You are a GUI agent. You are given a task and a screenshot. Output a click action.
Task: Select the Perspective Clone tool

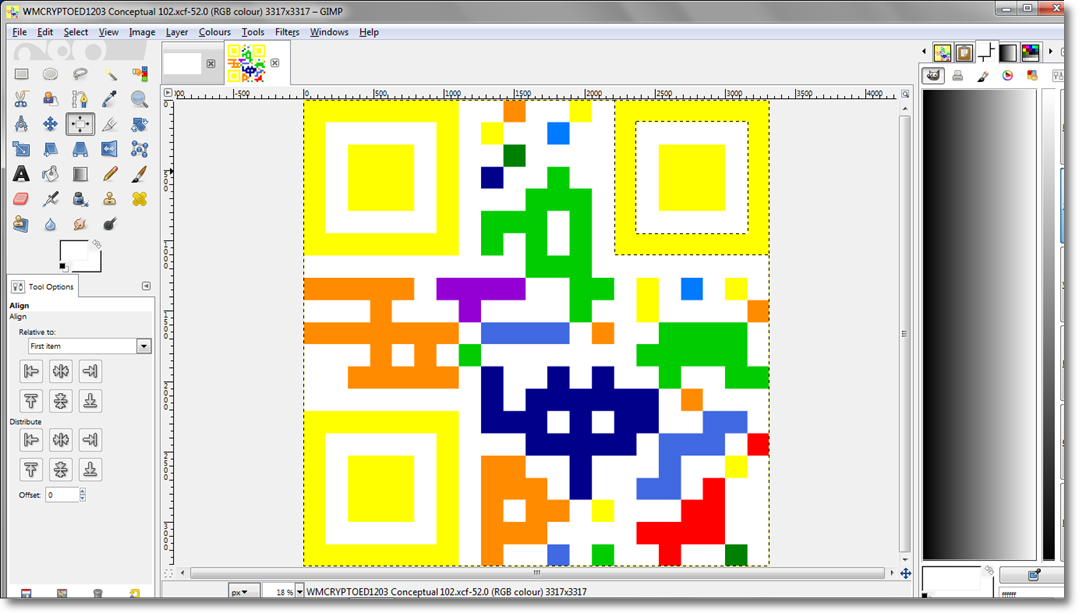(x=21, y=224)
